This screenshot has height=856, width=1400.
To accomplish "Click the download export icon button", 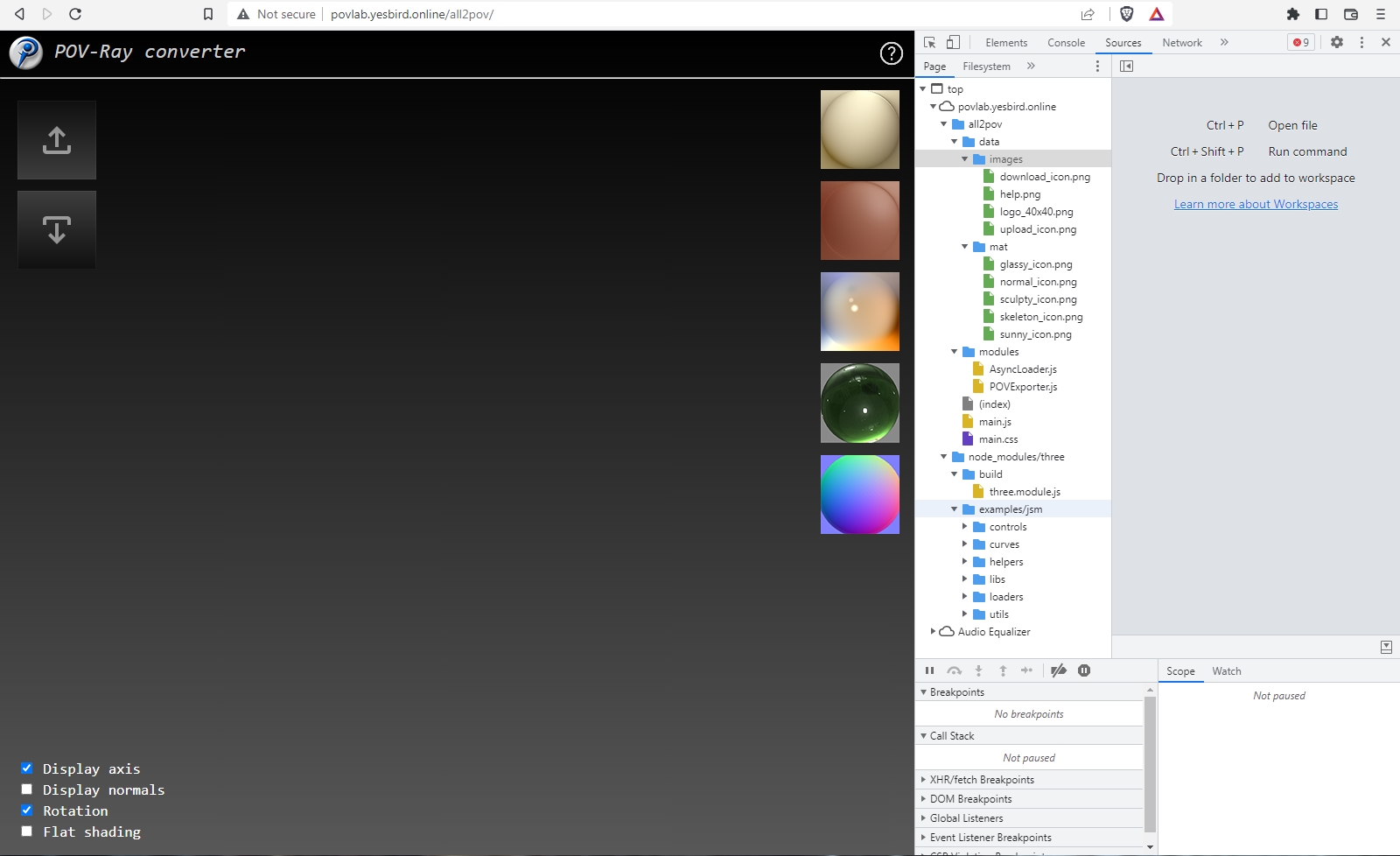I will click(x=57, y=230).
